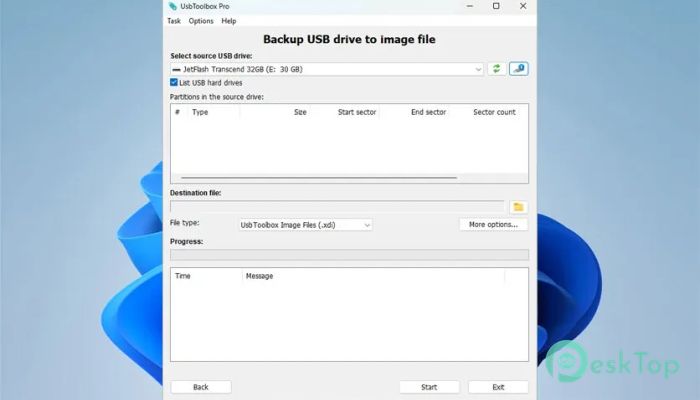Click the UsbToolbox Pro title bar app icon
The height and width of the screenshot is (400, 700).
(173, 6)
